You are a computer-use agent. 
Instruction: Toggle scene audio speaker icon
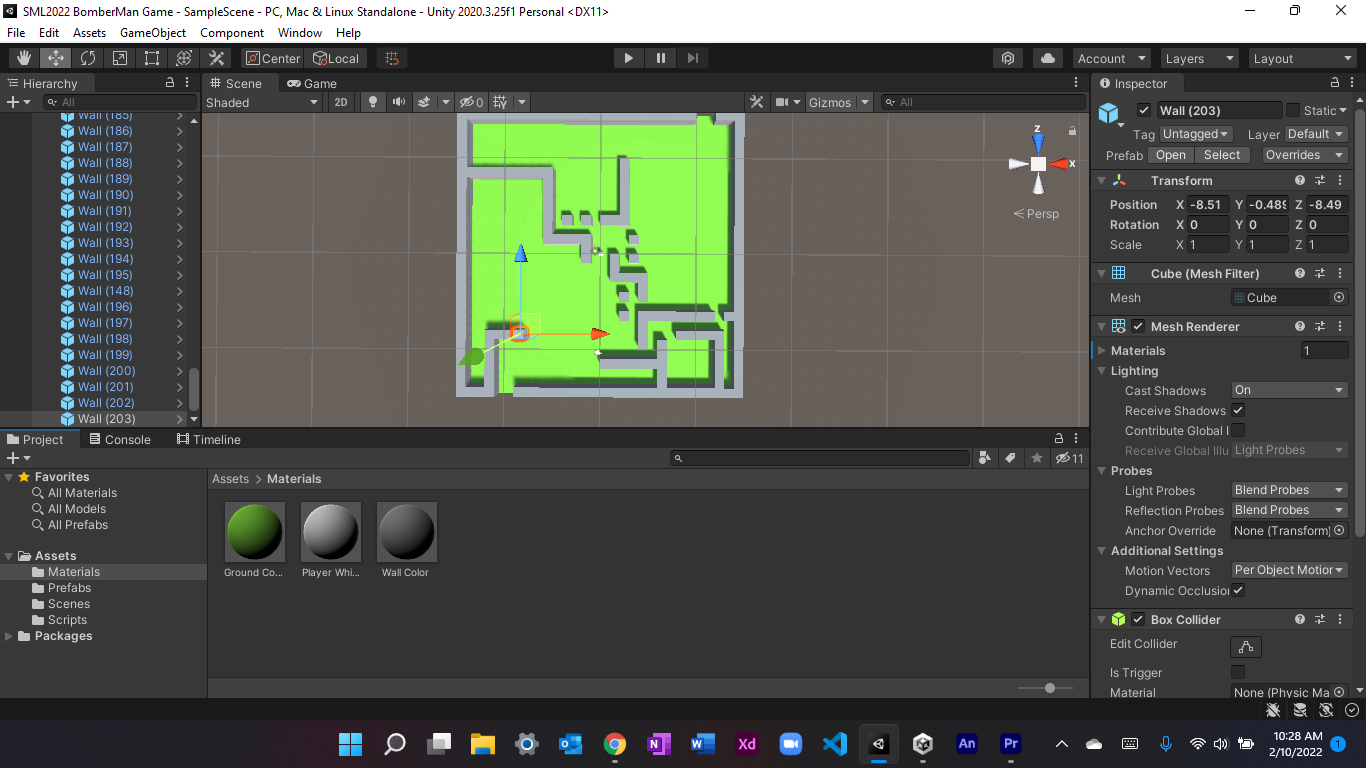pyautogui.click(x=398, y=102)
